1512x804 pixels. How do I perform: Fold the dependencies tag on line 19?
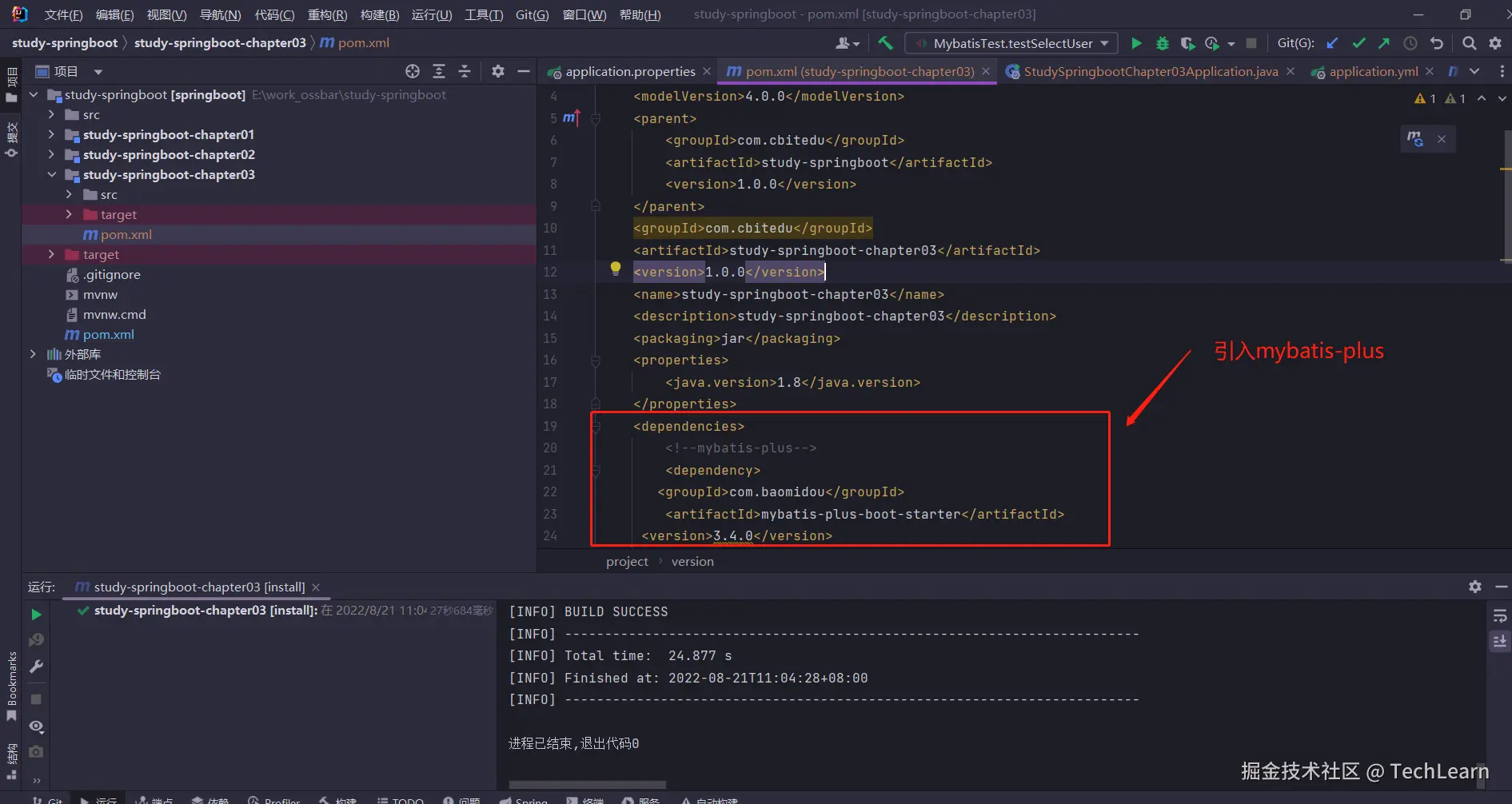click(596, 427)
